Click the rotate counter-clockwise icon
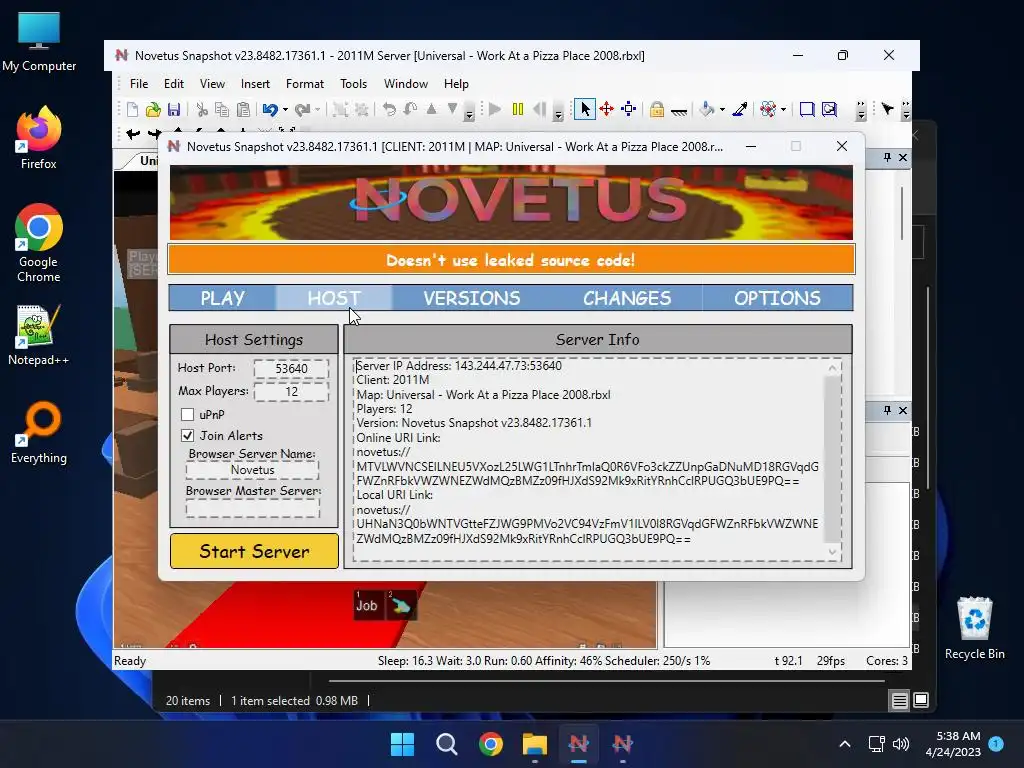Image resolution: width=1024 pixels, height=768 pixels. coord(389,109)
